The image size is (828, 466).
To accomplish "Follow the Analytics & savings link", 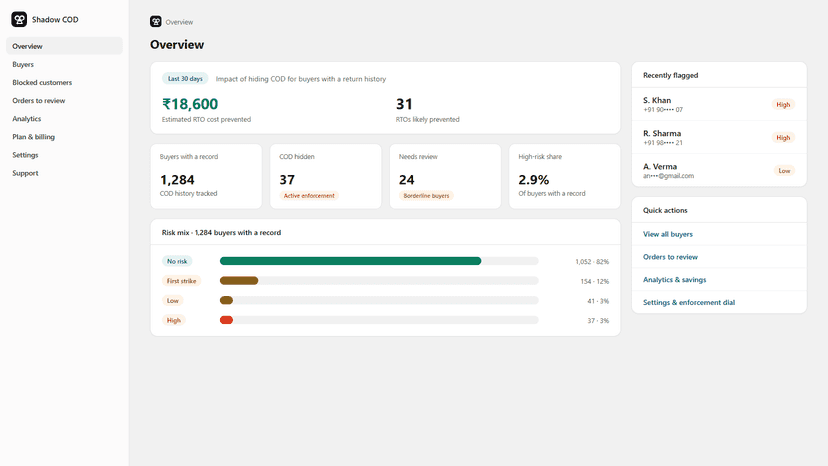I will click(674, 279).
